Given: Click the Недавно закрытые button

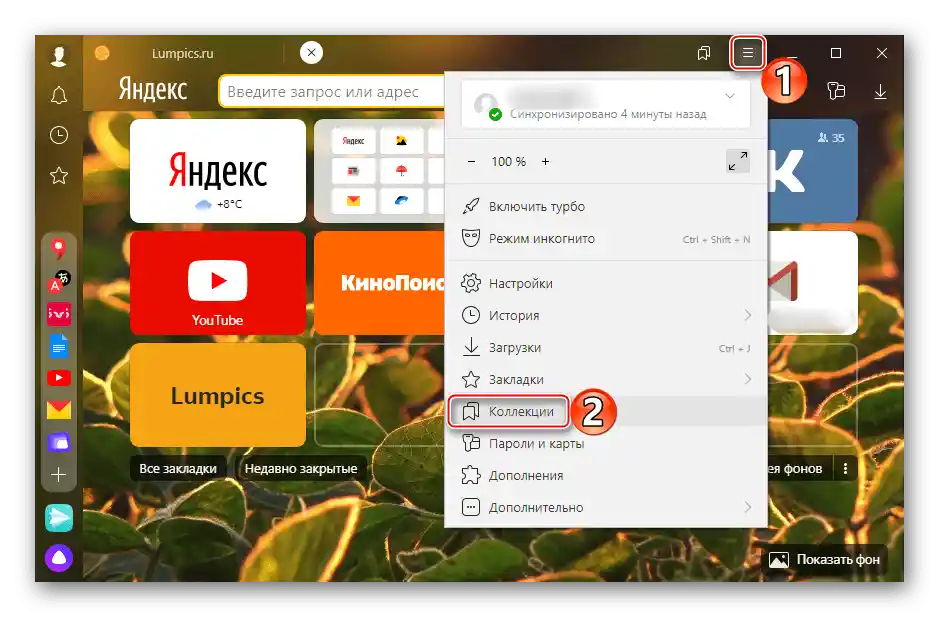Looking at the screenshot, I should coord(301,468).
